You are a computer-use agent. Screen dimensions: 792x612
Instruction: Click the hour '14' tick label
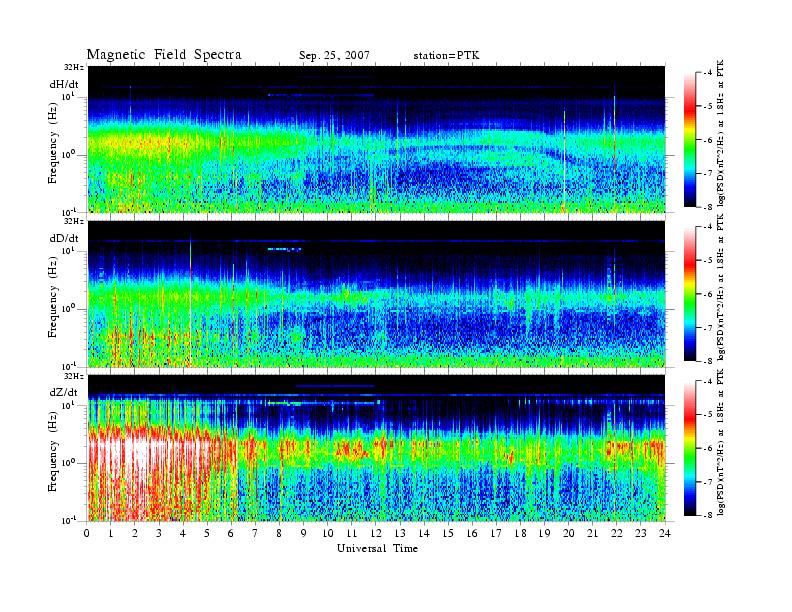424,534
